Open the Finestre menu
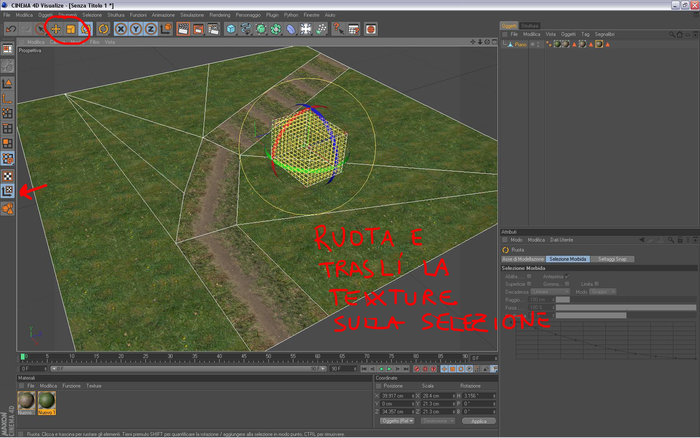 [x=312, y=15]
